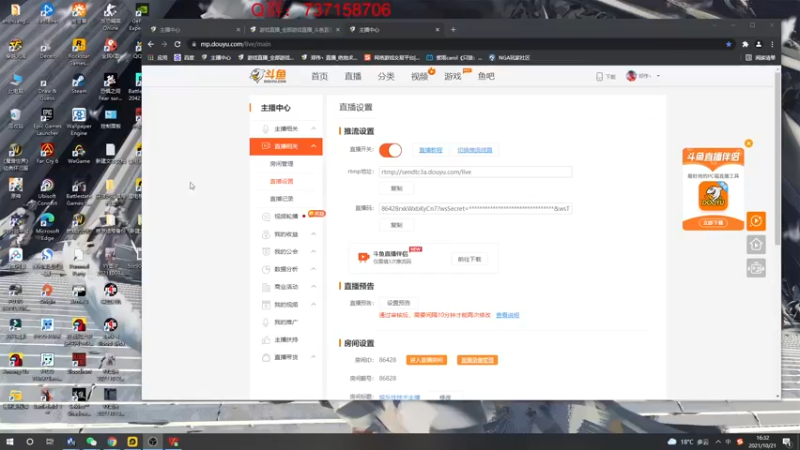Open 我的推广 sidebar item
Screen dimensions: 800x450
click(286, 322)
